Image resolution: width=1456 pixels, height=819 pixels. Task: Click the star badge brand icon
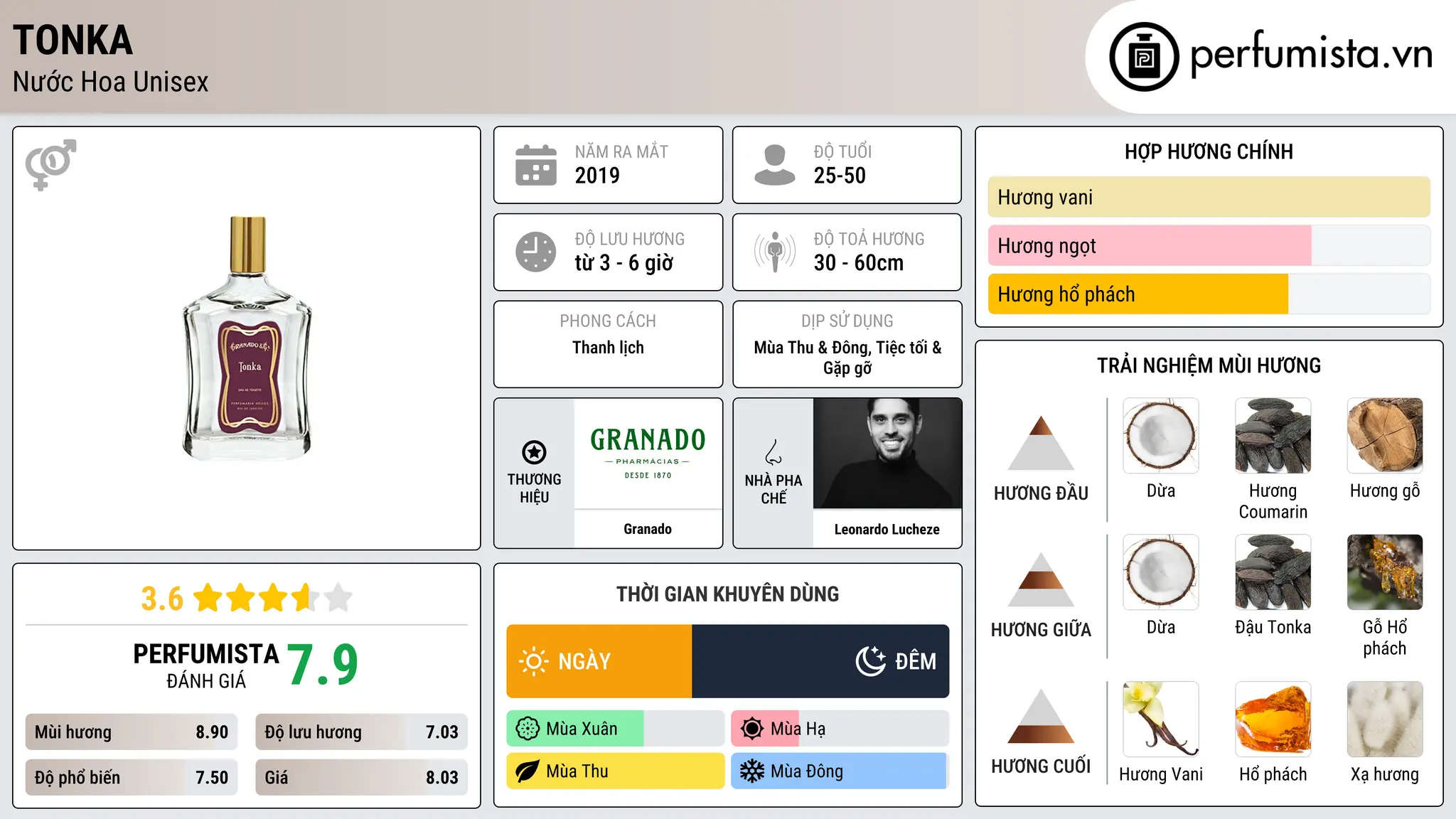534,451
